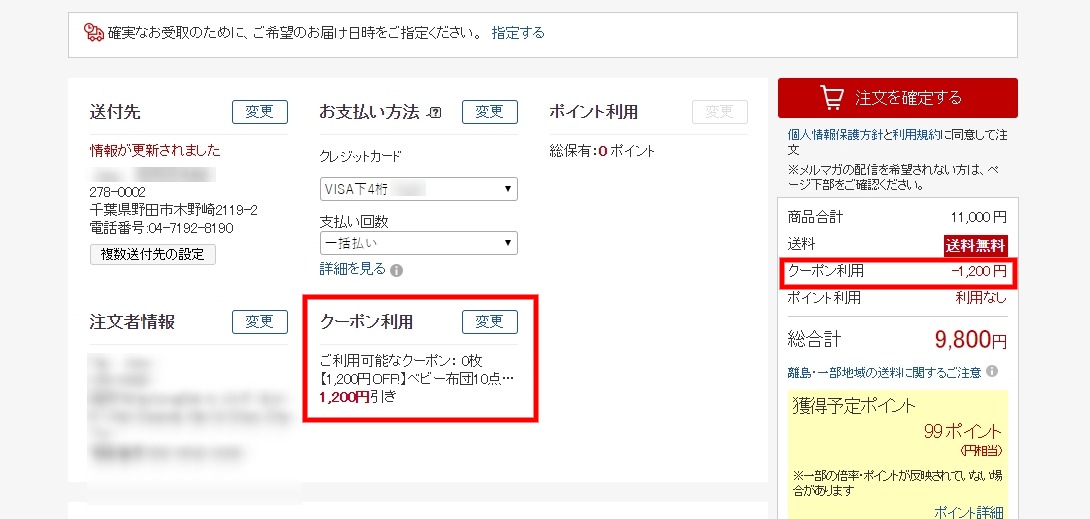Click the info icon next to 詳細を見る
The height and width of the screenshot is (519, 1090).
coord(397,270)
